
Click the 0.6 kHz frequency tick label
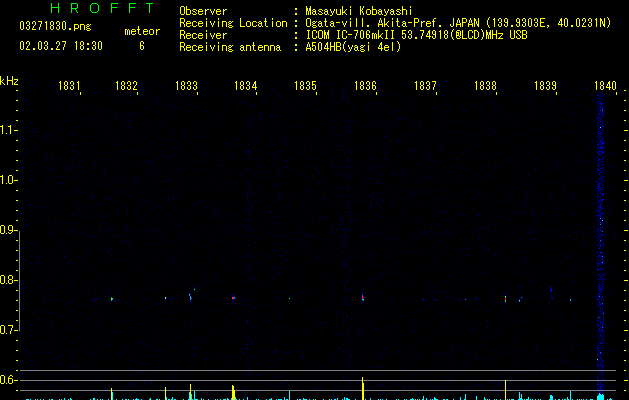click(8, 380)
